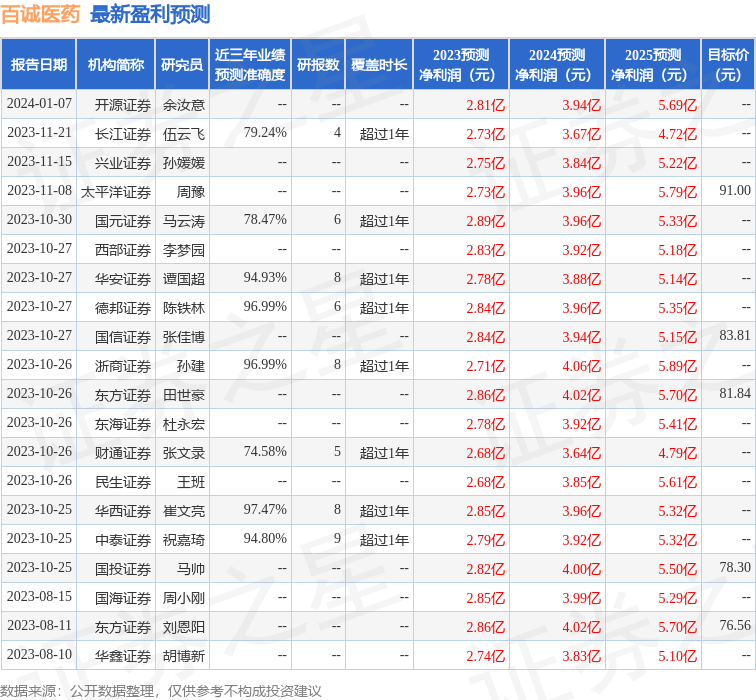The width and height of the screenshot is (756, 700).
Task: Click accuracy value 97.47%
Action: point(265,510)
